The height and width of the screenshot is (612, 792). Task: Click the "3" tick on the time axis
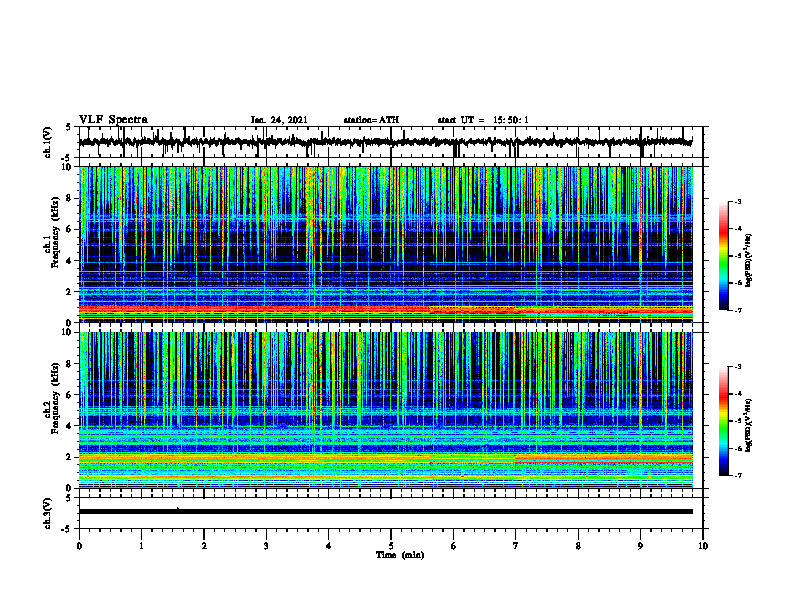[x=266, y=546]
